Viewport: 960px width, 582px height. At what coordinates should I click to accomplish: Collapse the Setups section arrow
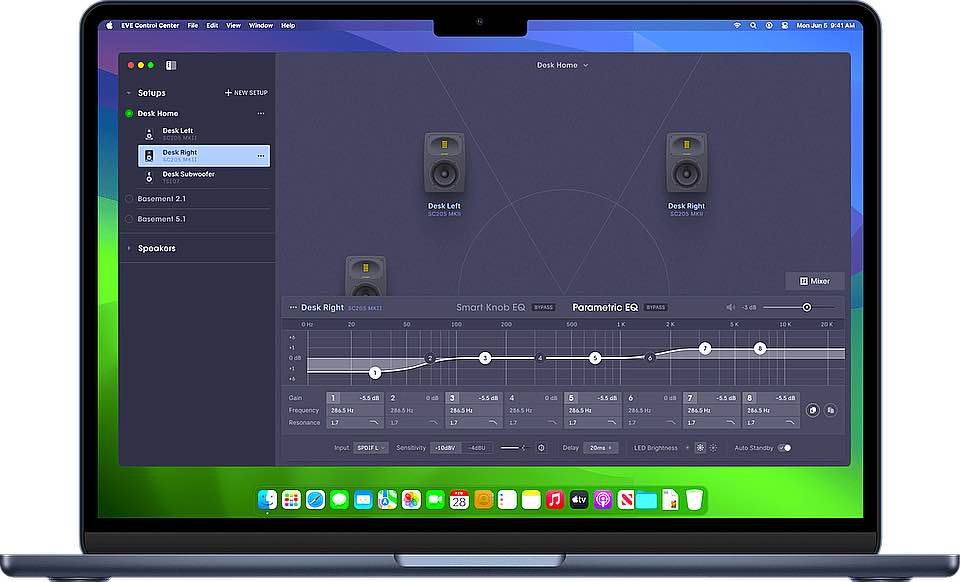(x=128, y=93)
